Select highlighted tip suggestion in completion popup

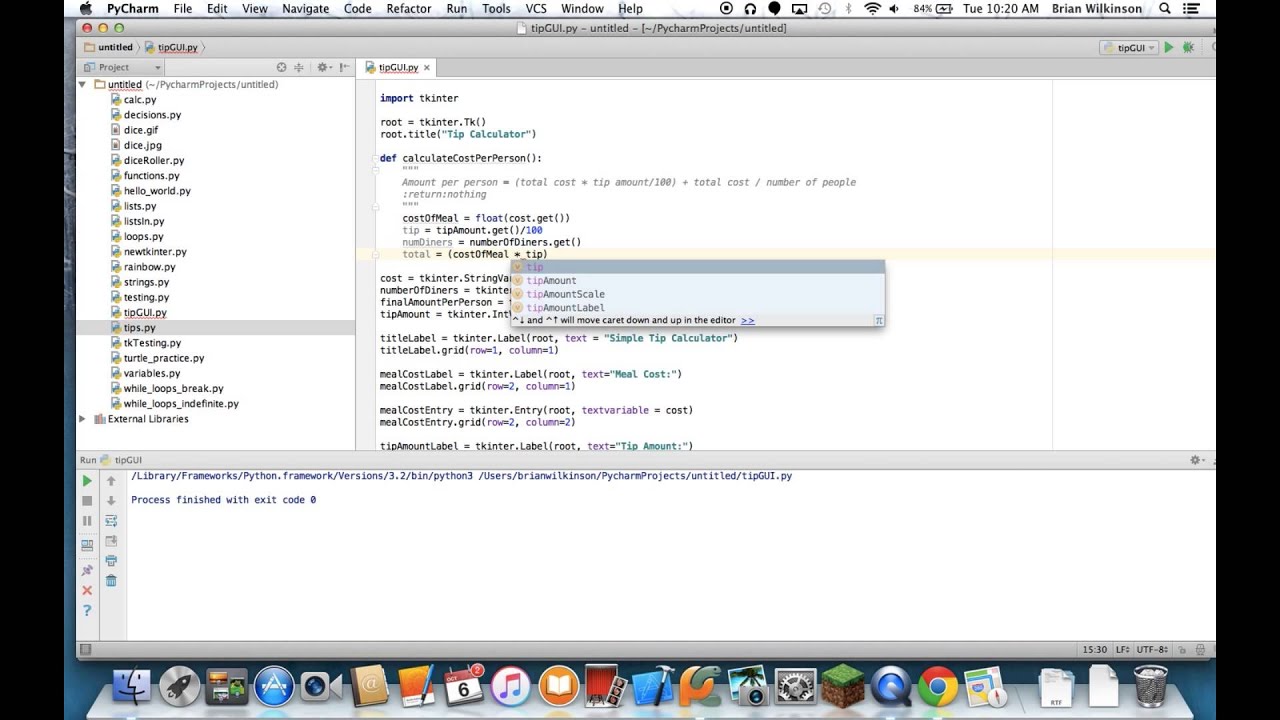pyautogui.click(x=697, y=267)
